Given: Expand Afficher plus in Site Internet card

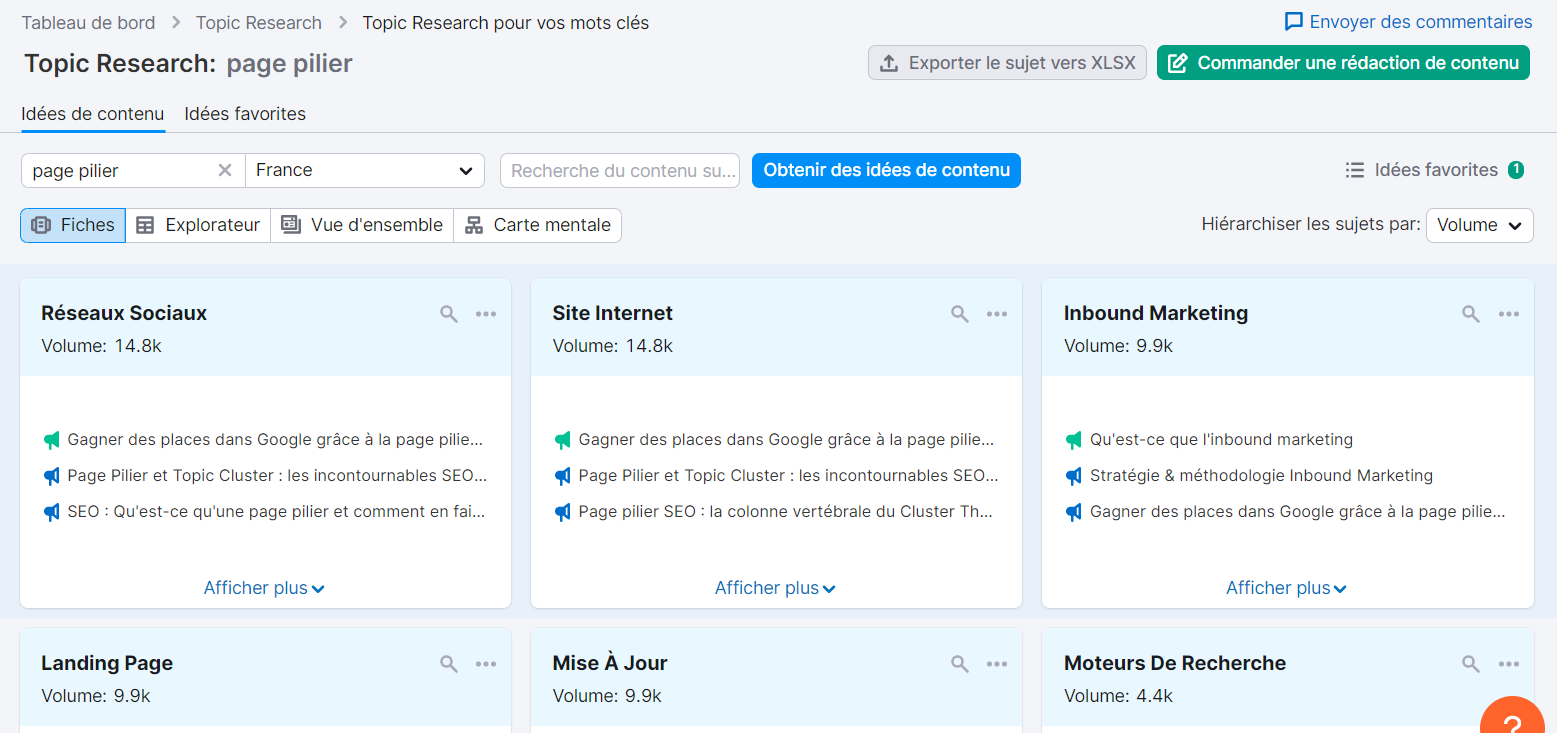Looking at the screenshot, I should (776, 588).
